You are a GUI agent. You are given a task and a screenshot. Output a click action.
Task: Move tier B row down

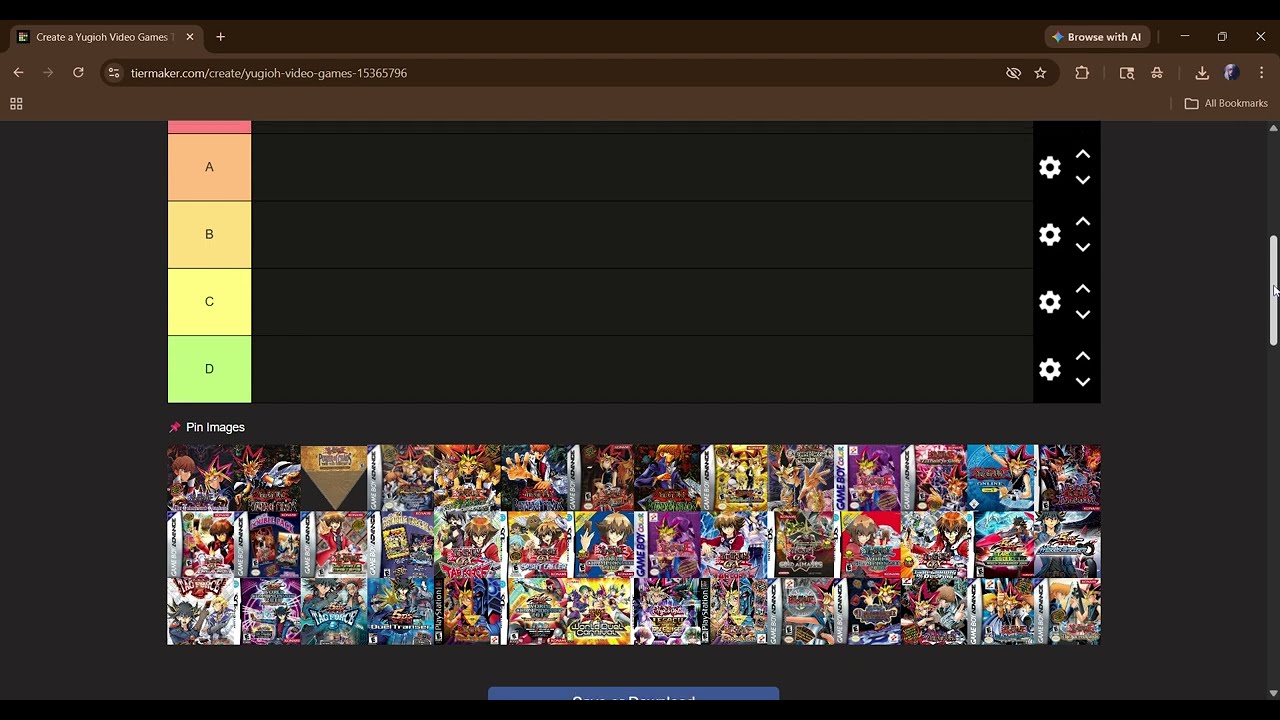point(1083,247)
